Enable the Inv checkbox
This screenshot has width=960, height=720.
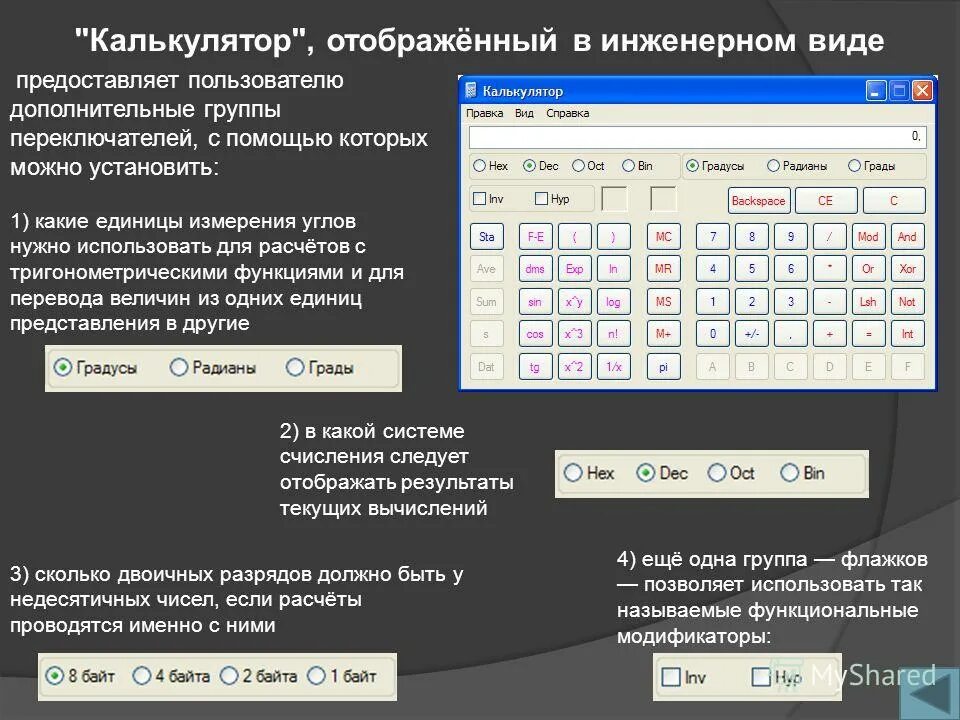(477, 199)
